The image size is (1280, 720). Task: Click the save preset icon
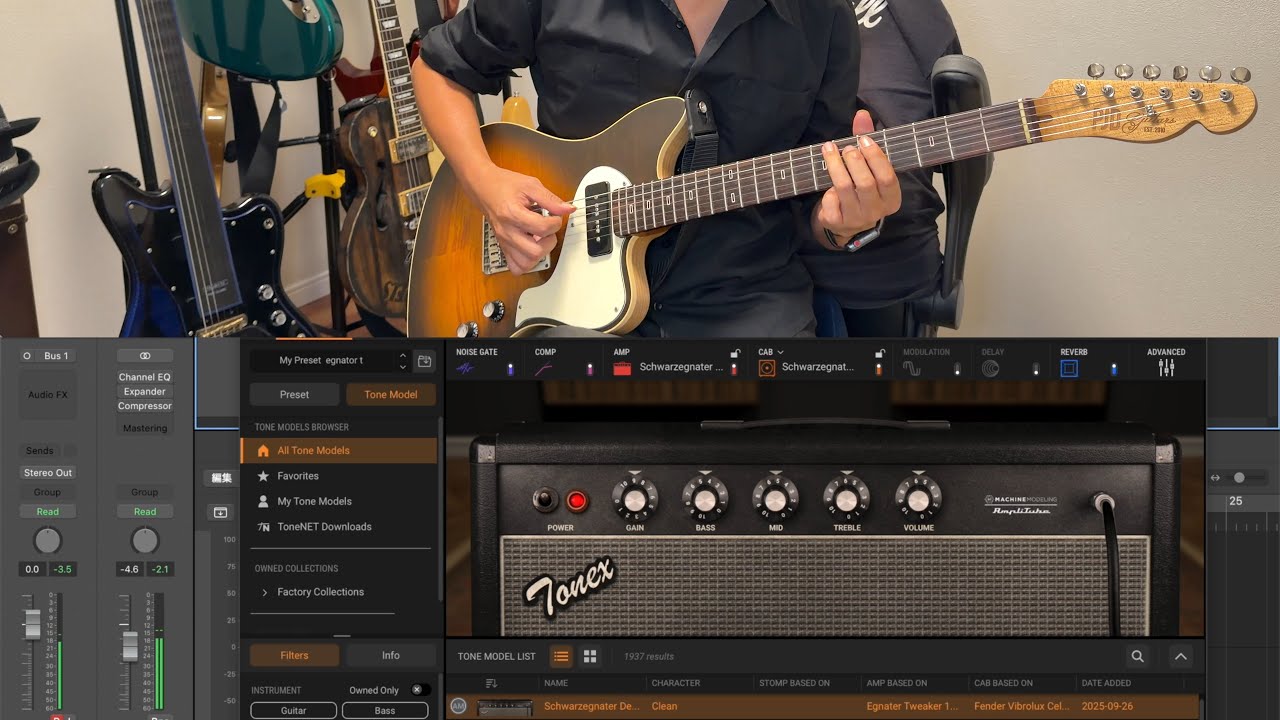click(x=424, y=360)
